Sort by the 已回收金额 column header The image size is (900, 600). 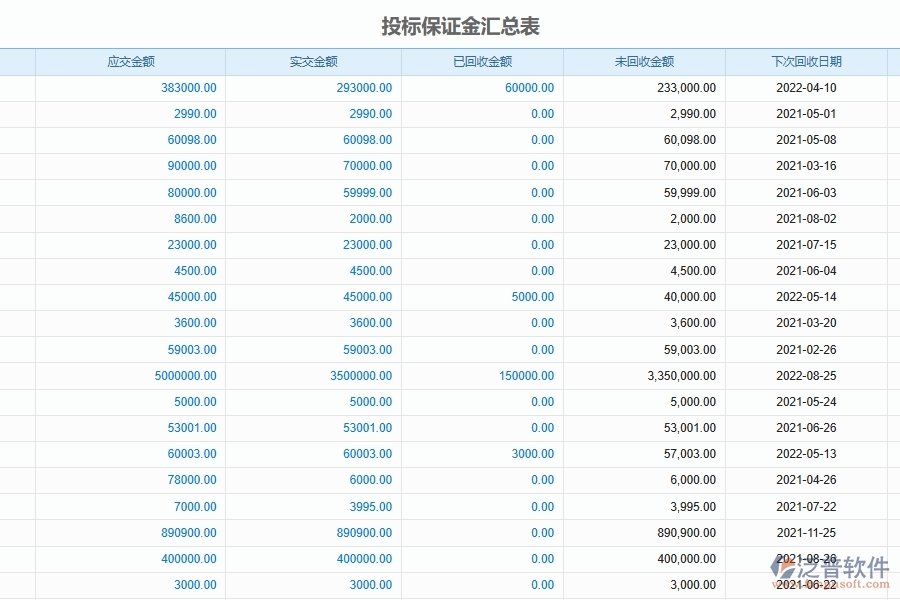pos(481,61)
